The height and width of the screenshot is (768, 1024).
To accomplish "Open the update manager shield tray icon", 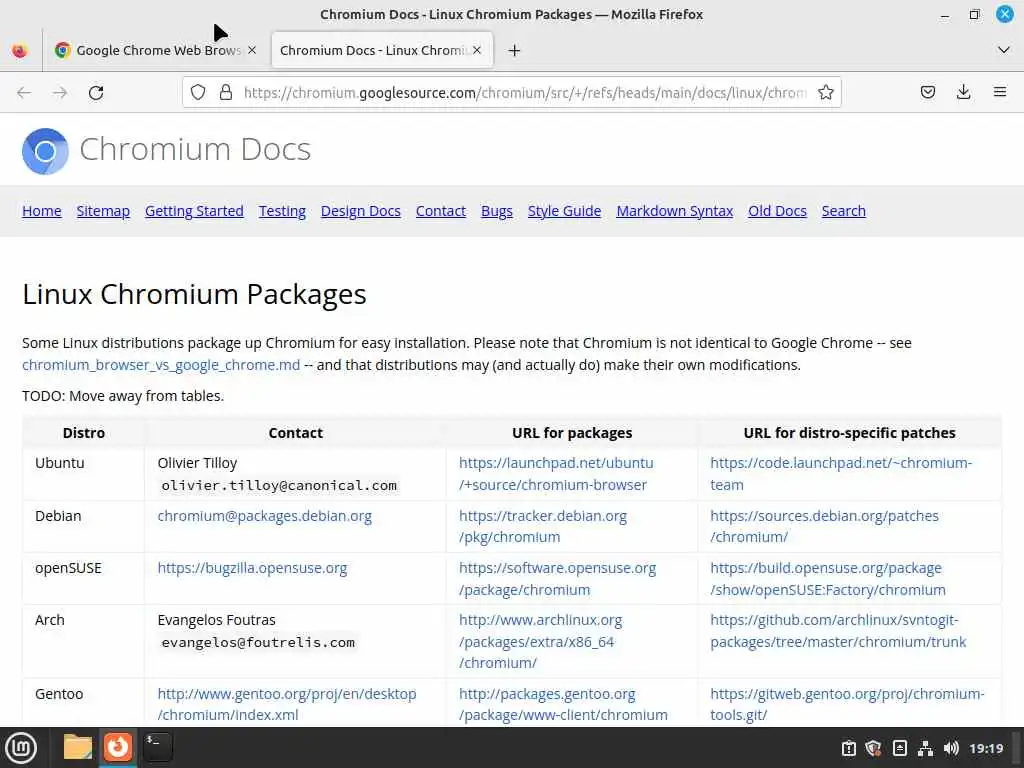I will [873, 748].
